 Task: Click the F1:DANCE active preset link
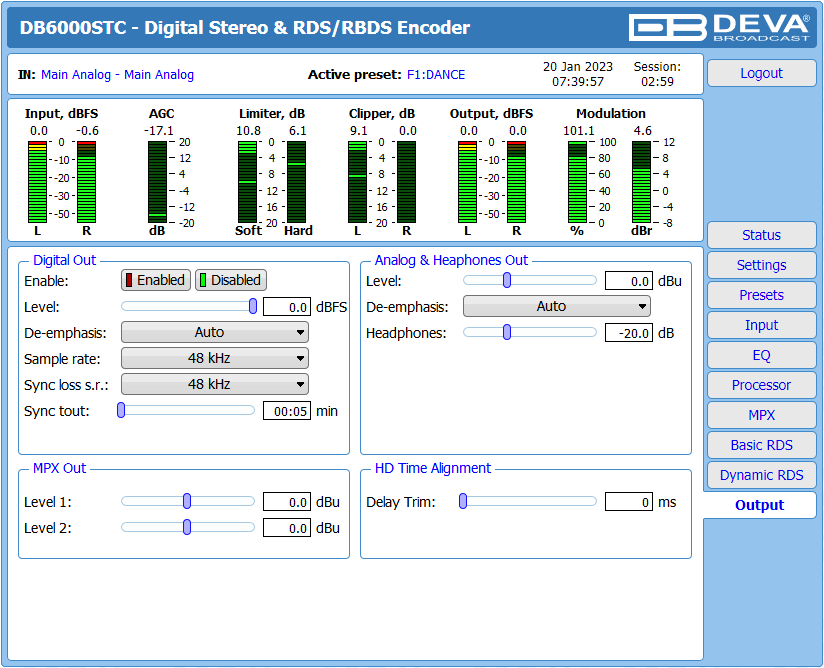[436, 75]
